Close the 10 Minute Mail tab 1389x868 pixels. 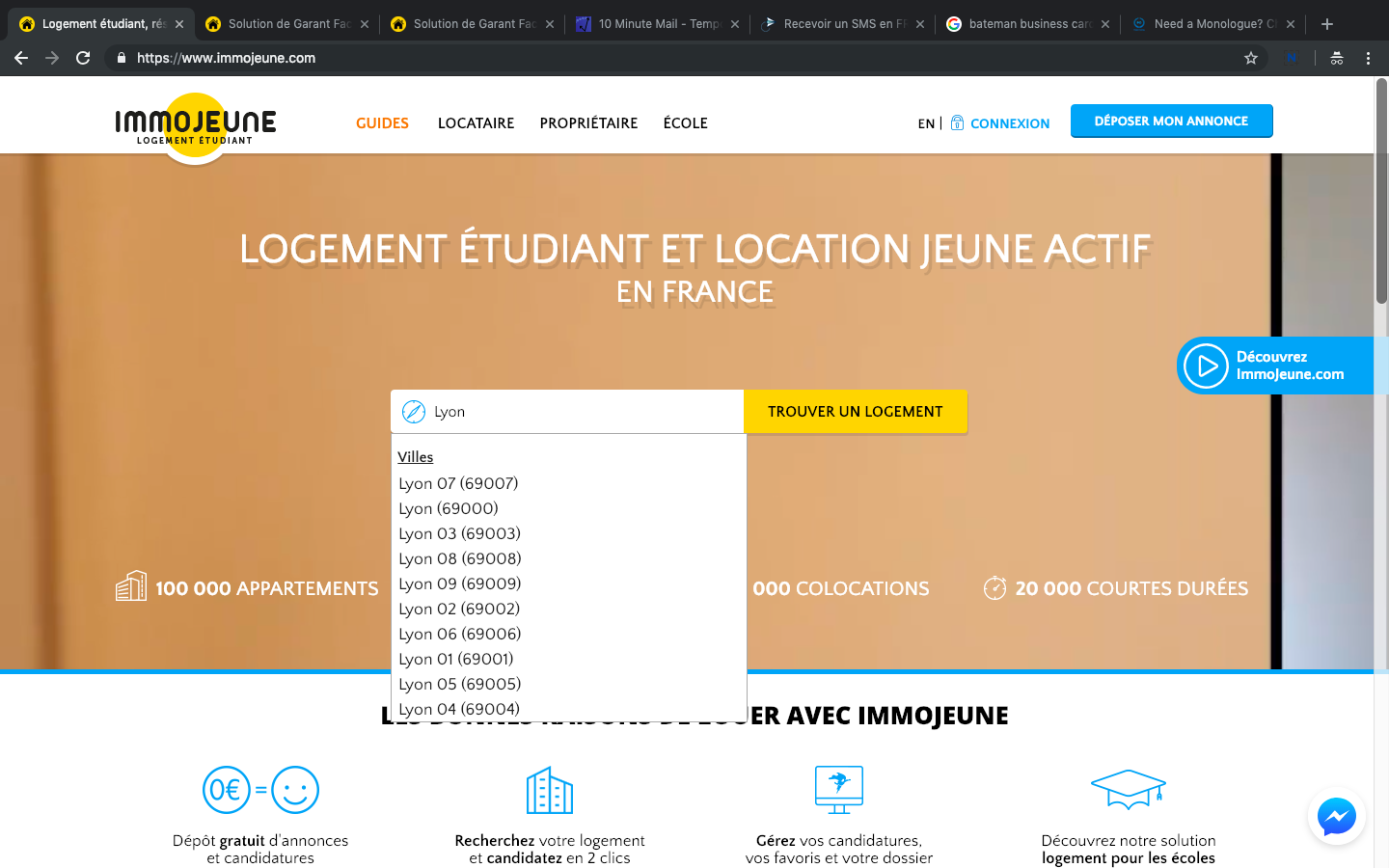coord(735,24)
